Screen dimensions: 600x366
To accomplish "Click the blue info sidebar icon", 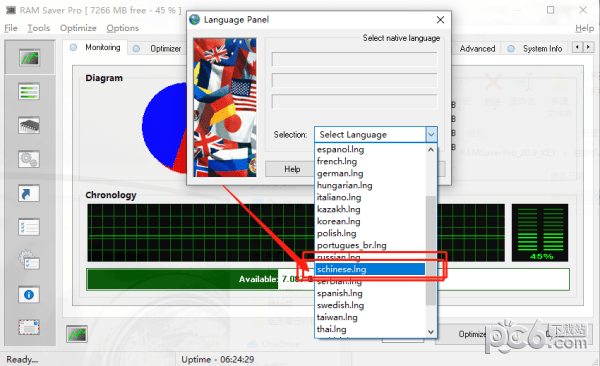I will coord(29,295).
